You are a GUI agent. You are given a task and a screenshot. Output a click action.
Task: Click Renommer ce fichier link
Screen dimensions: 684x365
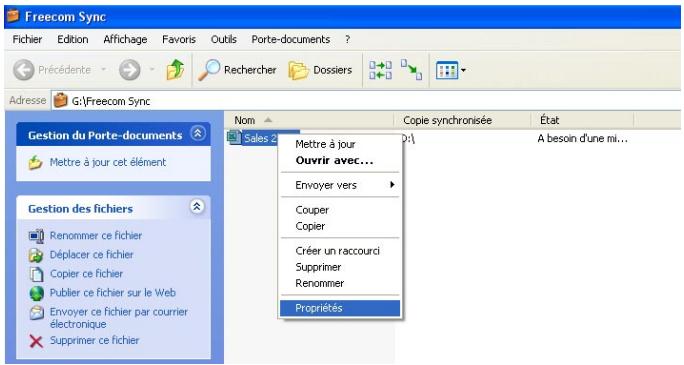96,235
